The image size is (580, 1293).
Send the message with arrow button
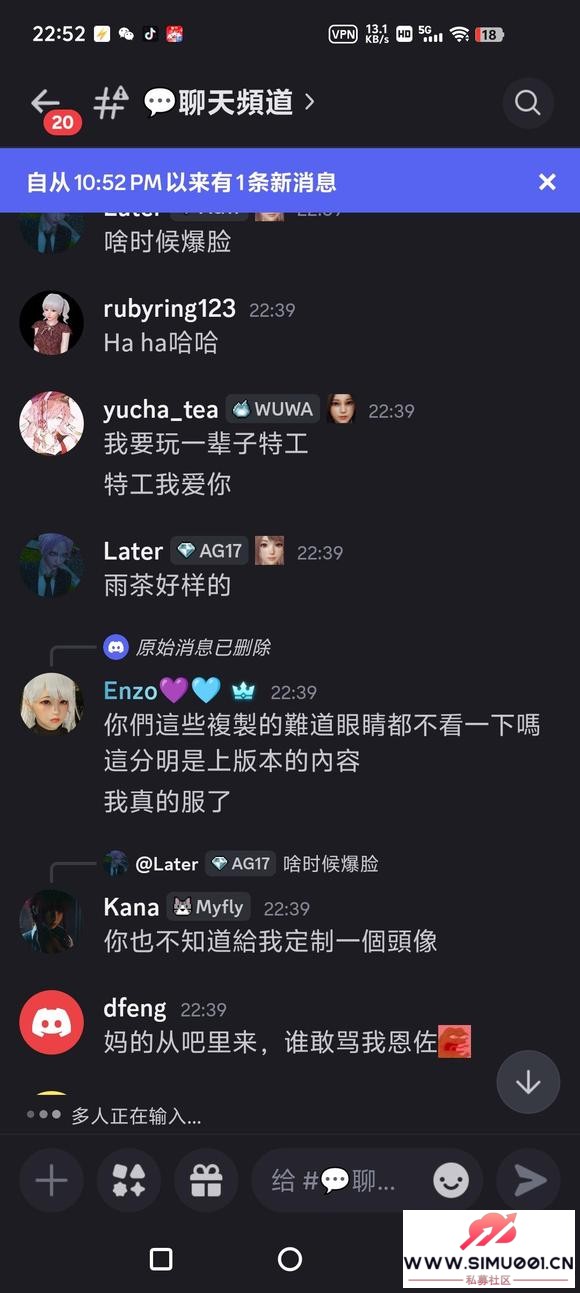(x=530, y=1181)
